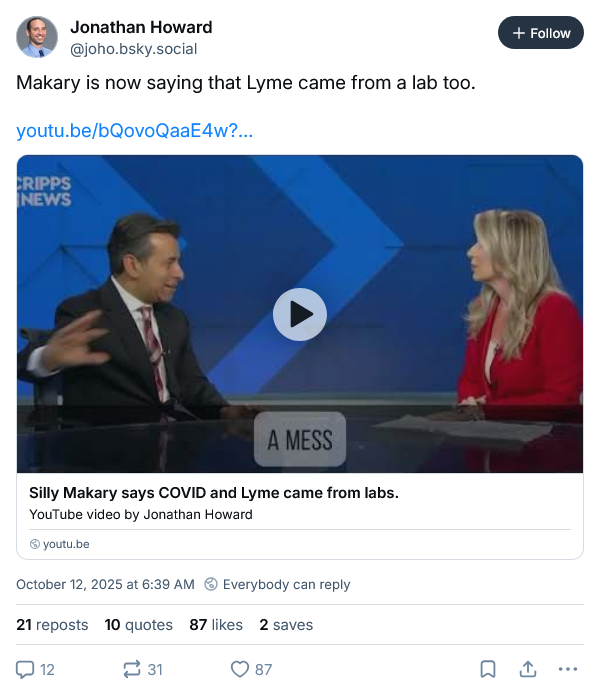The height and width of the screenshot is (695, 600).
Task: Play the embedded YouTube video
Action: click(300, 314)
